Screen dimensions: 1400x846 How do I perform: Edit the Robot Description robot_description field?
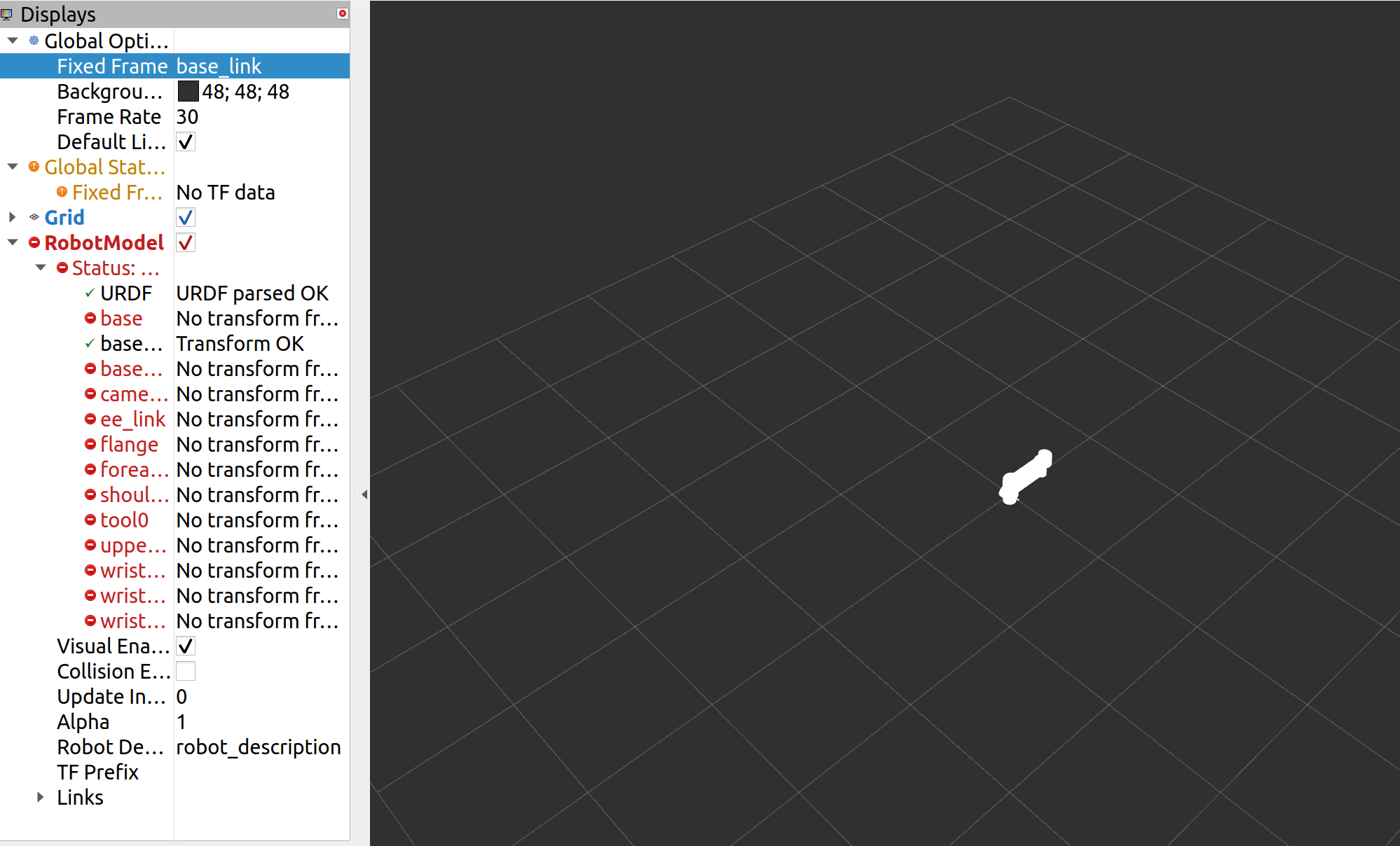point(259,747)
